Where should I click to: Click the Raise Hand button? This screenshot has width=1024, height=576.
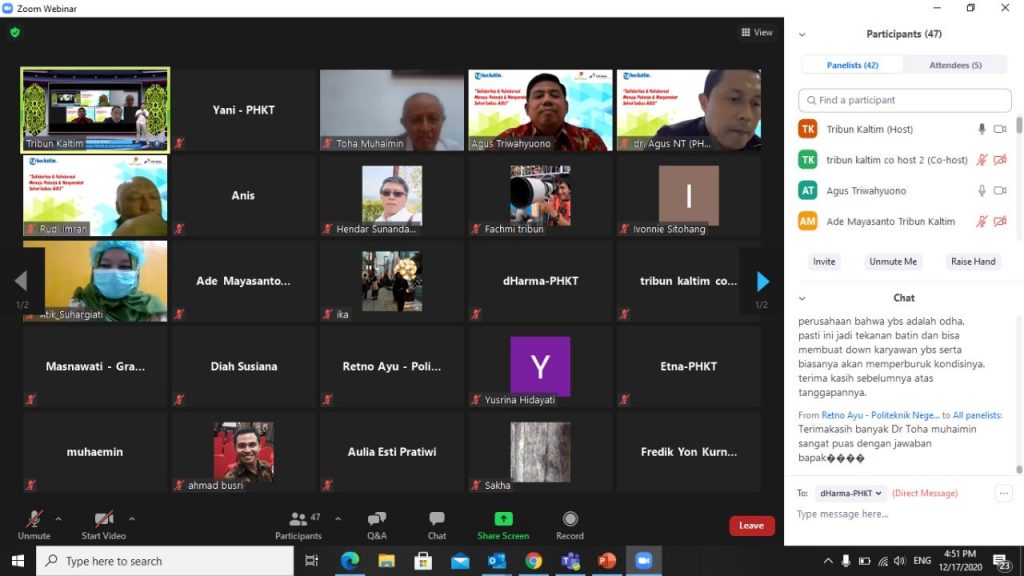pyautogui.click(x=973, y=262)
